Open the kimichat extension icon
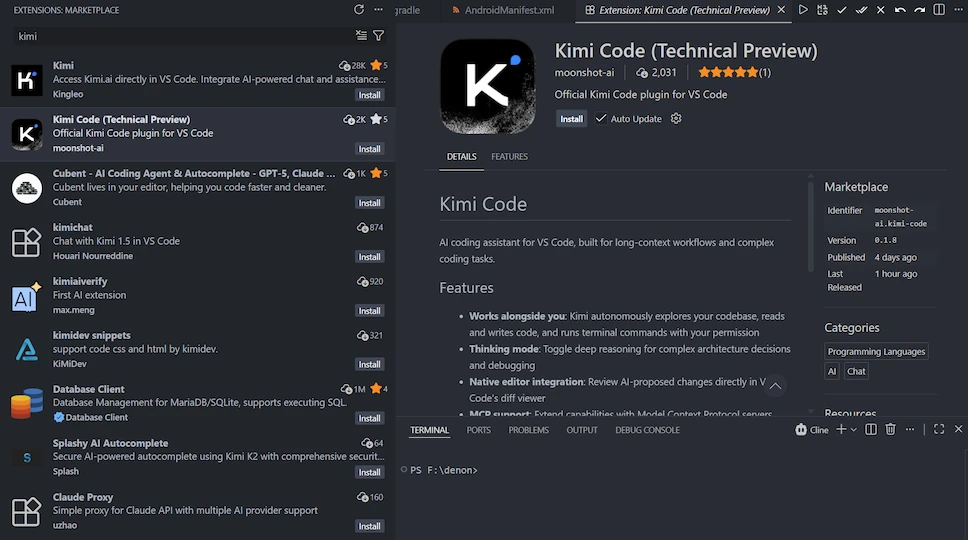 [27, 242]
